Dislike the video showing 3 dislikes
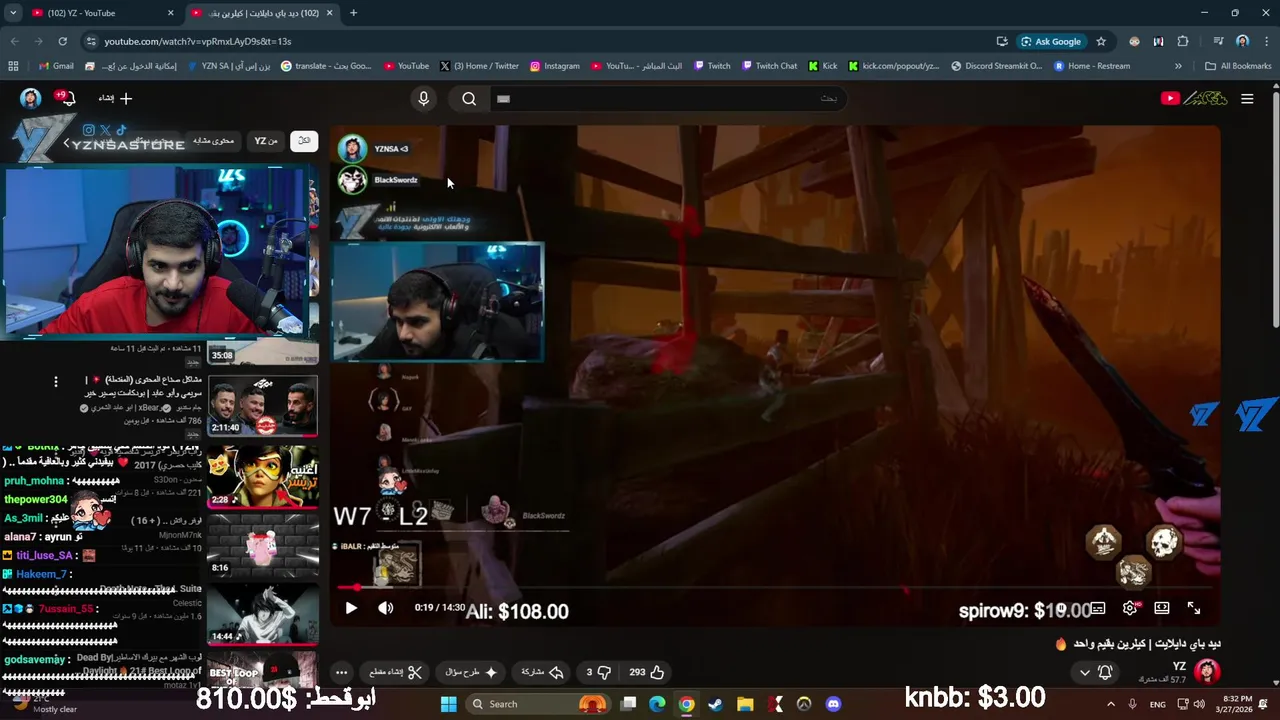The width and height of the screenshot is (1280, 720). tap(598, 672)
